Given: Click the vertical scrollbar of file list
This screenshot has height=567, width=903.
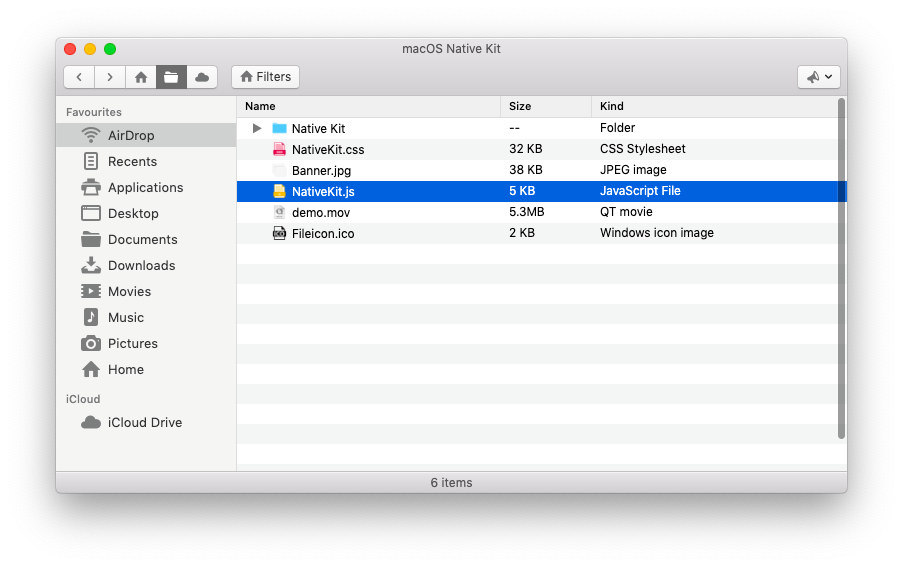Looking at the screenshot, I should pos(841,268).
